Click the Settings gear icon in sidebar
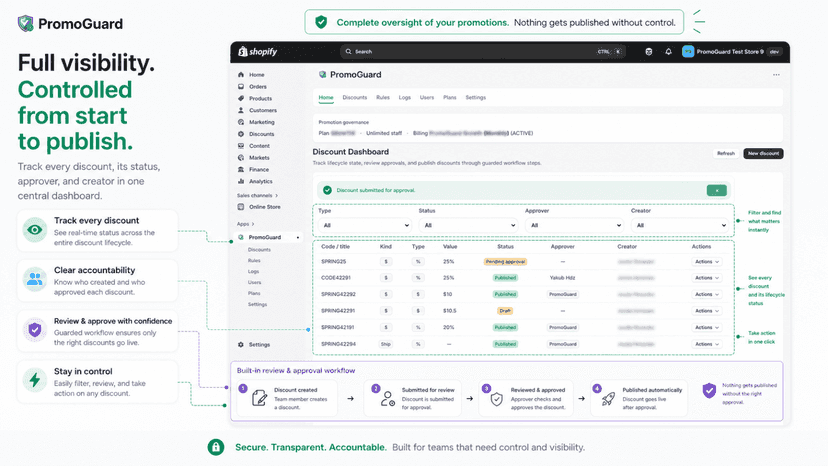The height and width of the screenshot is (466, 828). 241,344
